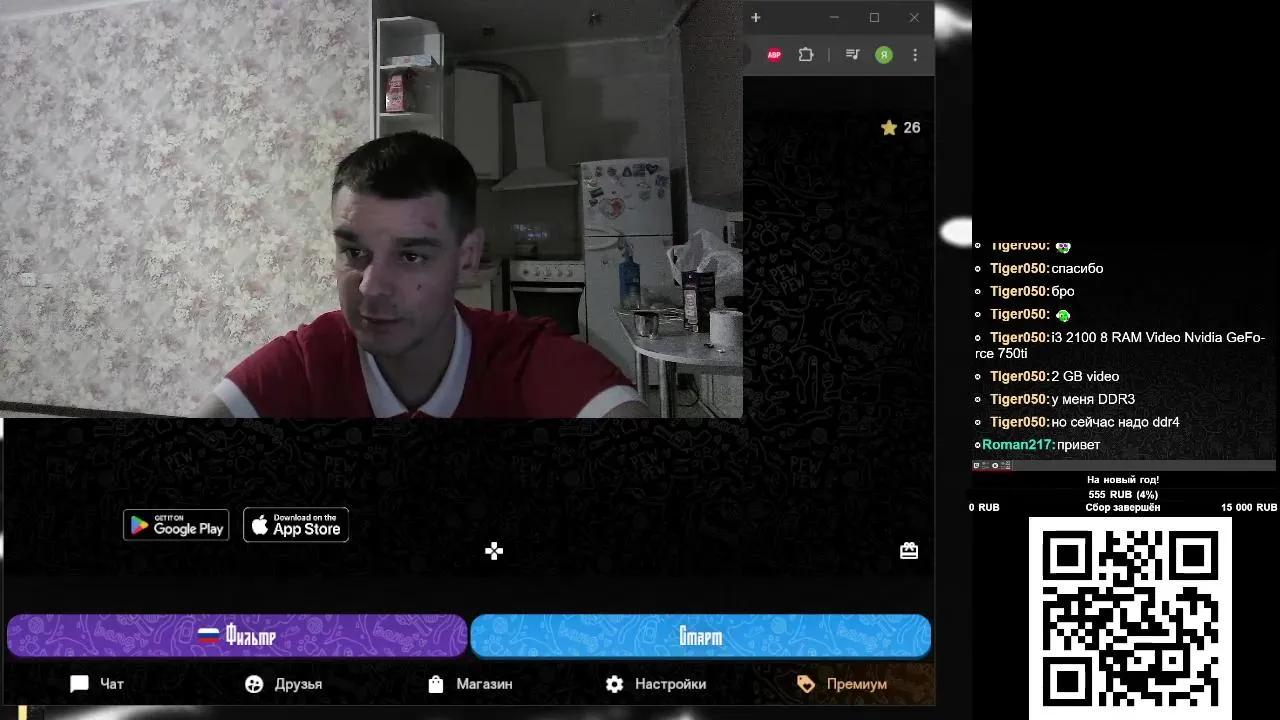Open the media control playlist icon

852,55
